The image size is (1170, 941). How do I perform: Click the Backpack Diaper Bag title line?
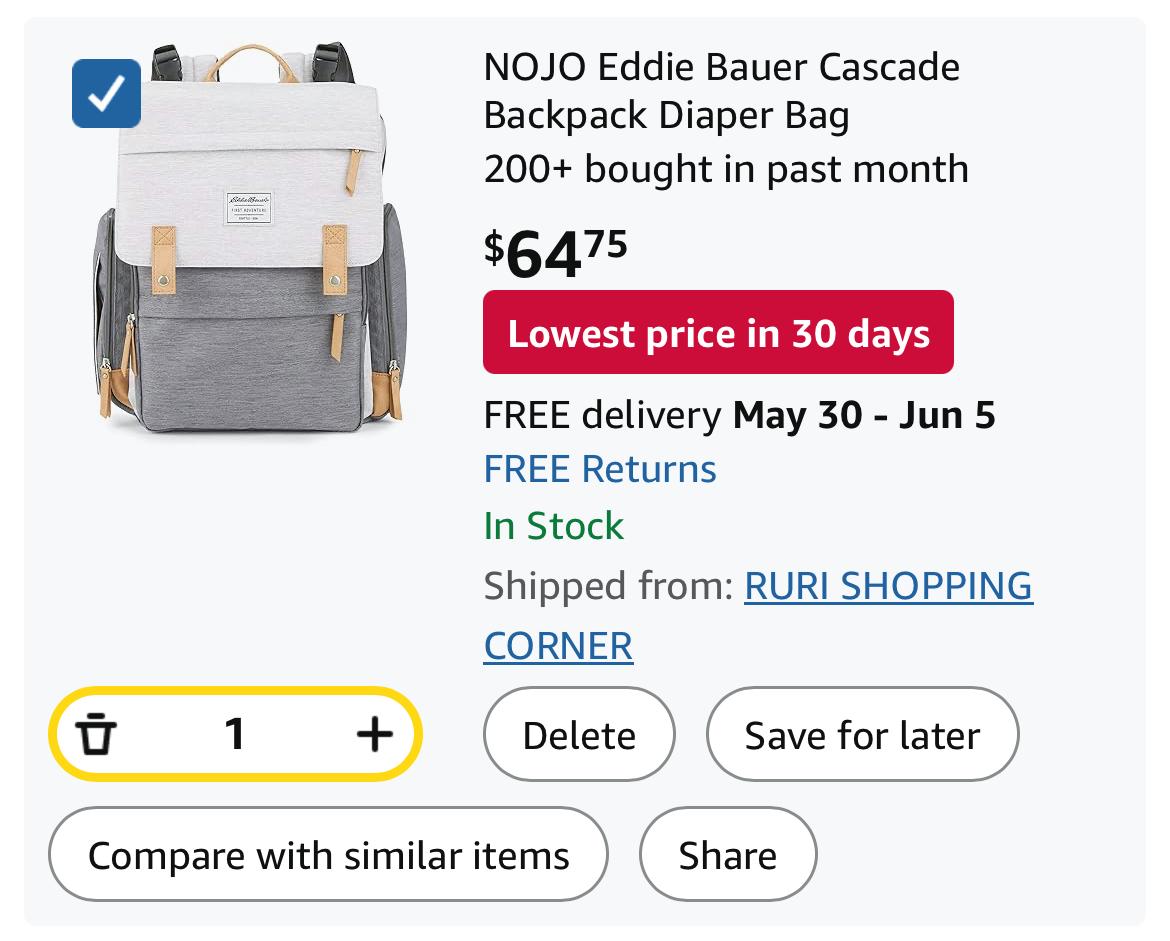[666, 116]
